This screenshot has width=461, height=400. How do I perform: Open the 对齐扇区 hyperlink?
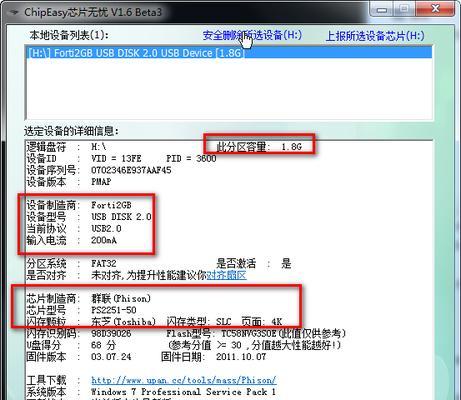[x=227, y=275]
